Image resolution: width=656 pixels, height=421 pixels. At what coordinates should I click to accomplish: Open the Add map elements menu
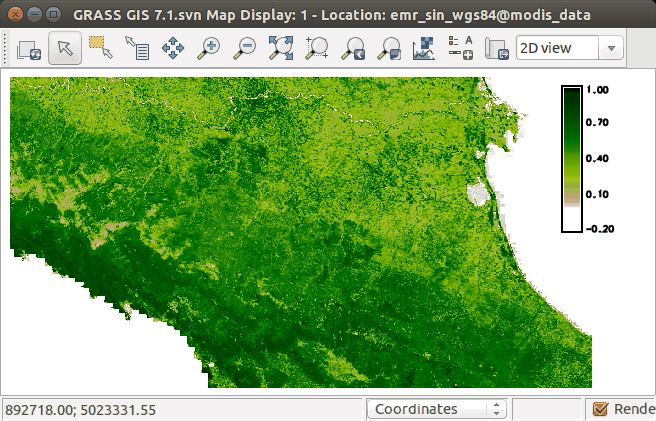point(461,47)
